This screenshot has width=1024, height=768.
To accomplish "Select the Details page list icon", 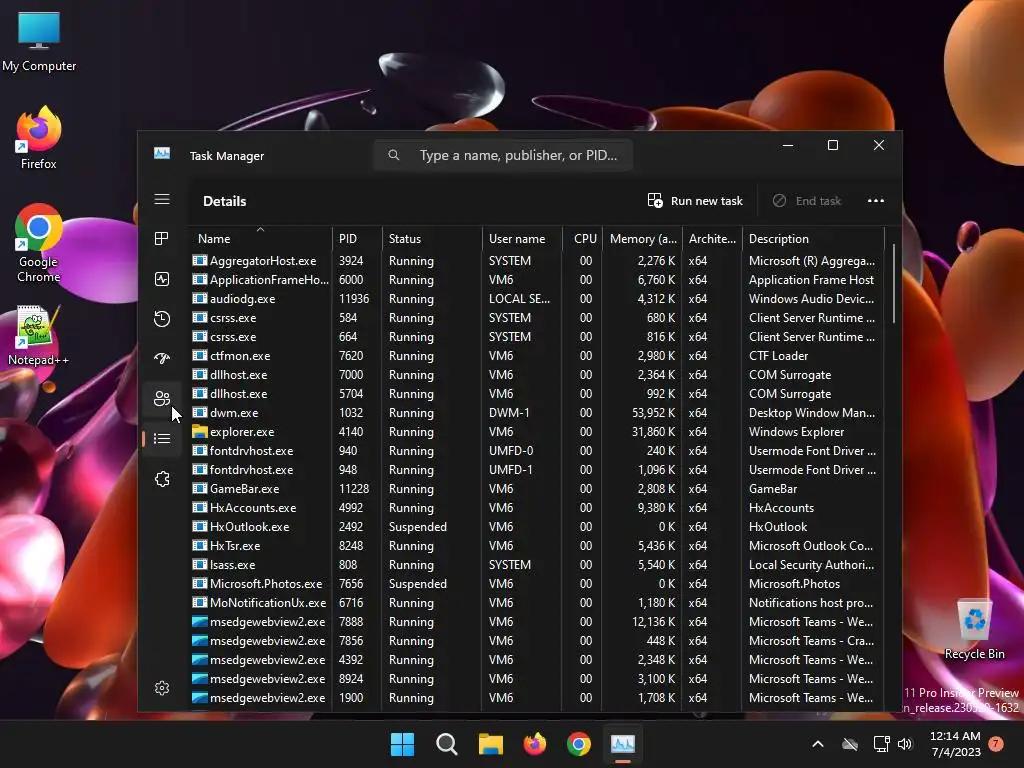I will click(162, 438).
